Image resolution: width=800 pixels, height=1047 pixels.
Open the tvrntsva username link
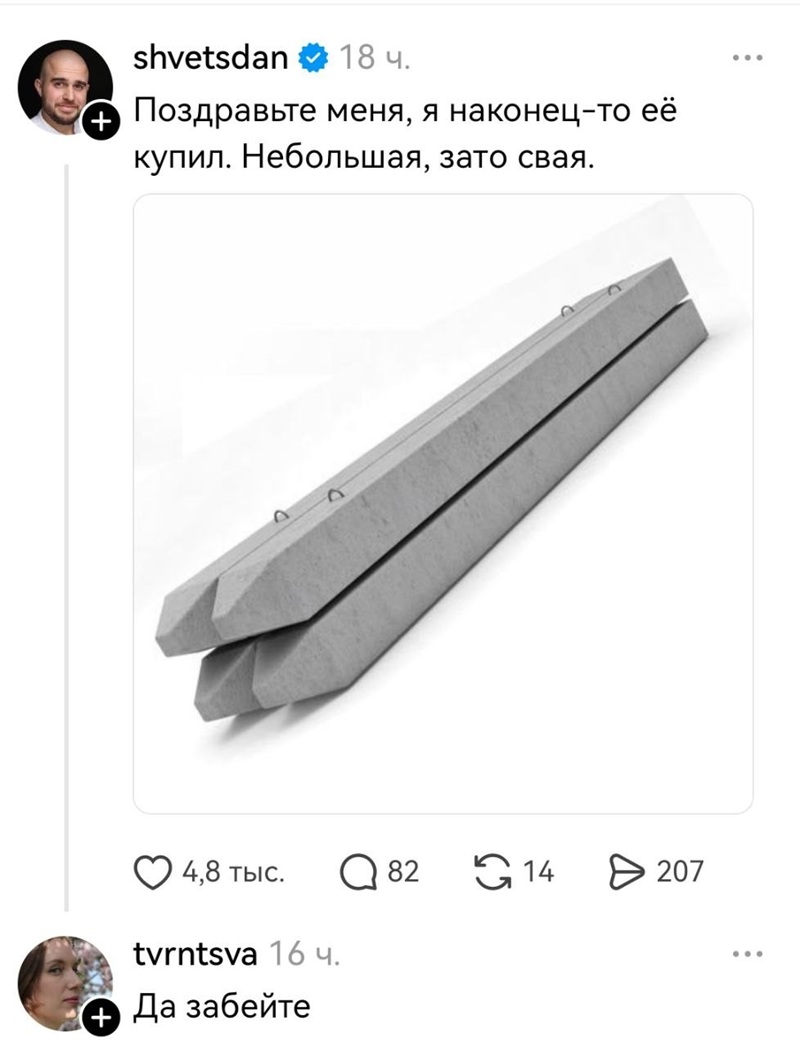coord(196,954)
